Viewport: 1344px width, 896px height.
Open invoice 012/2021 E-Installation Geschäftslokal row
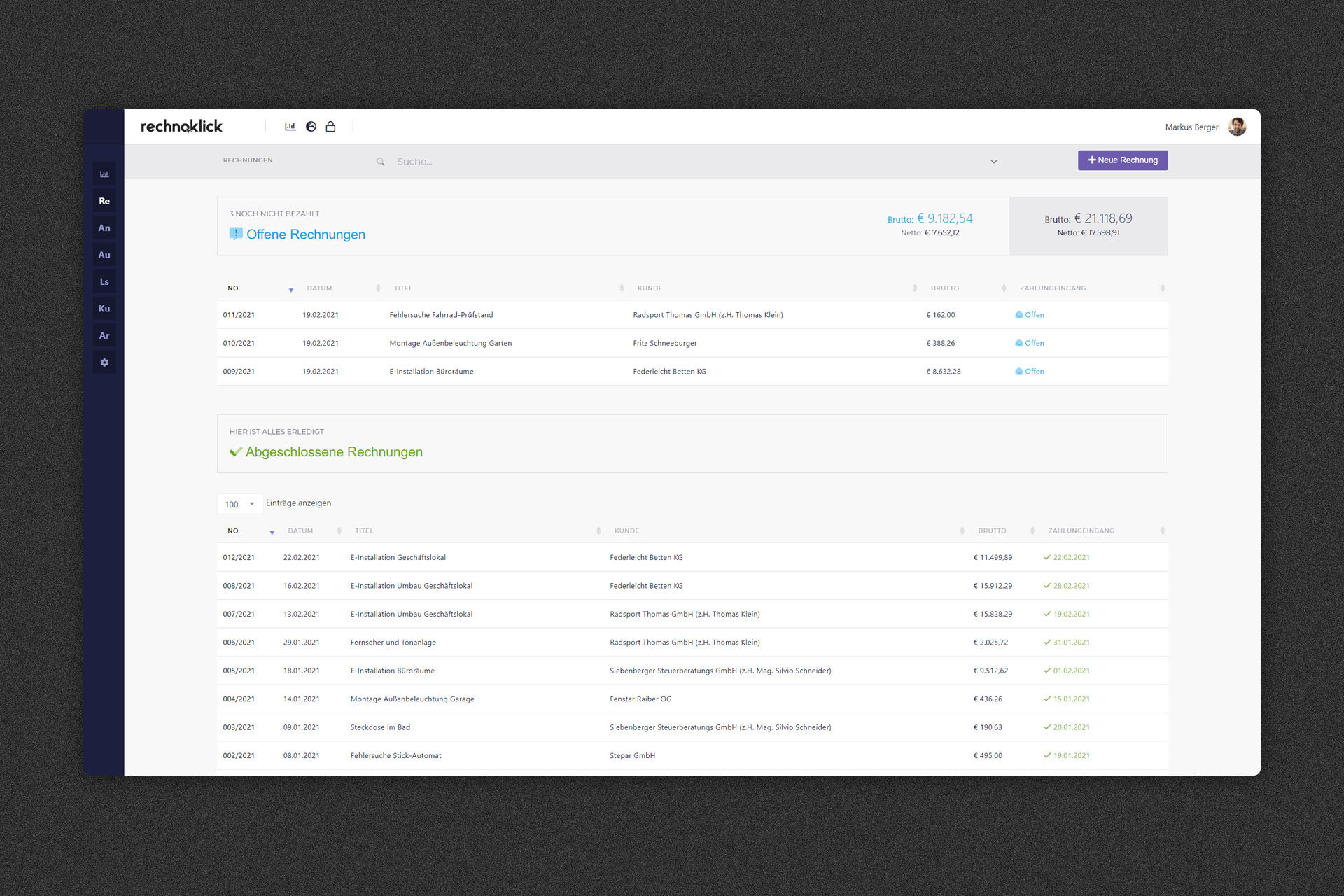398,558
